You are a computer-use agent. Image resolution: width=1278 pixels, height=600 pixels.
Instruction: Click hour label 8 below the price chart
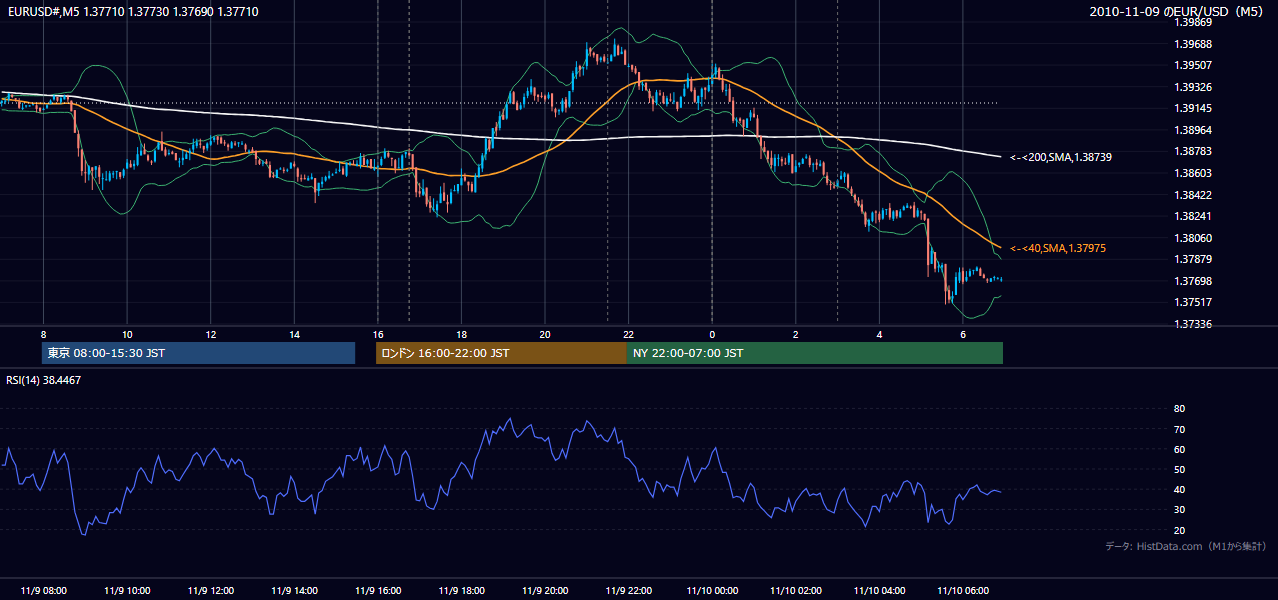pyautogui.click(x=43, y=334)
